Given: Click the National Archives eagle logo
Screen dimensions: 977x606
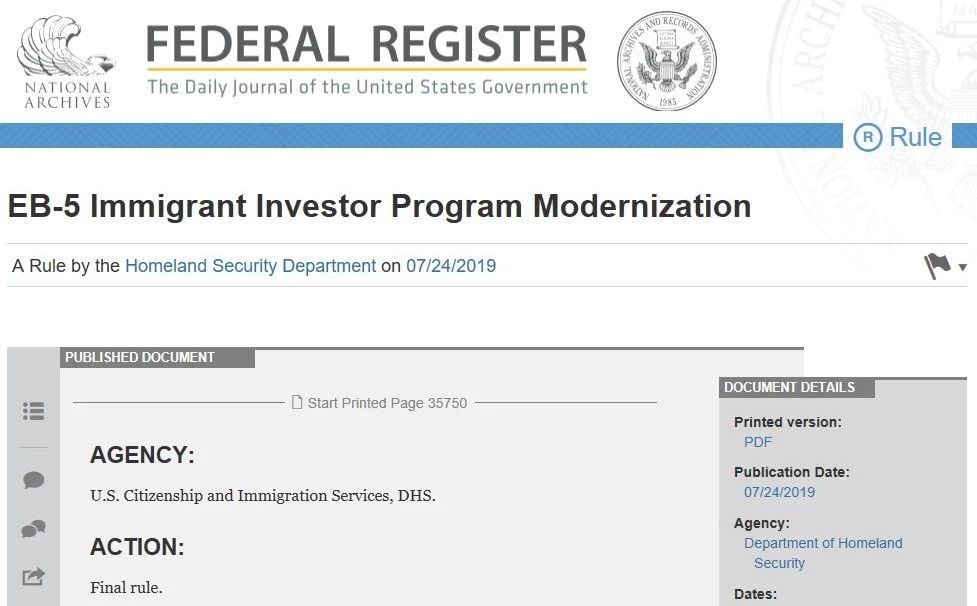Looking at the screenshot, I should pos(67,62).
